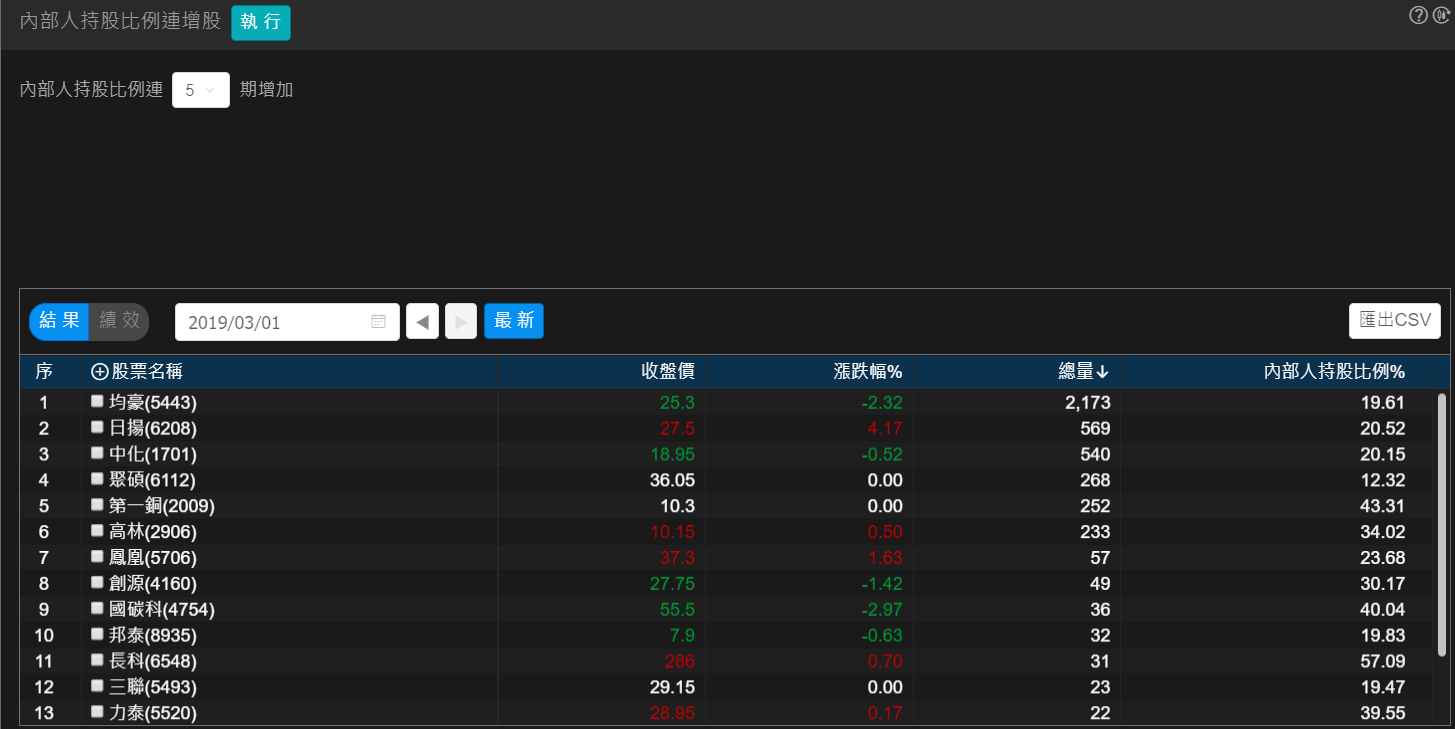
Task: Tick the checkbox for 均豪(5443)
Action: [97, 401]
